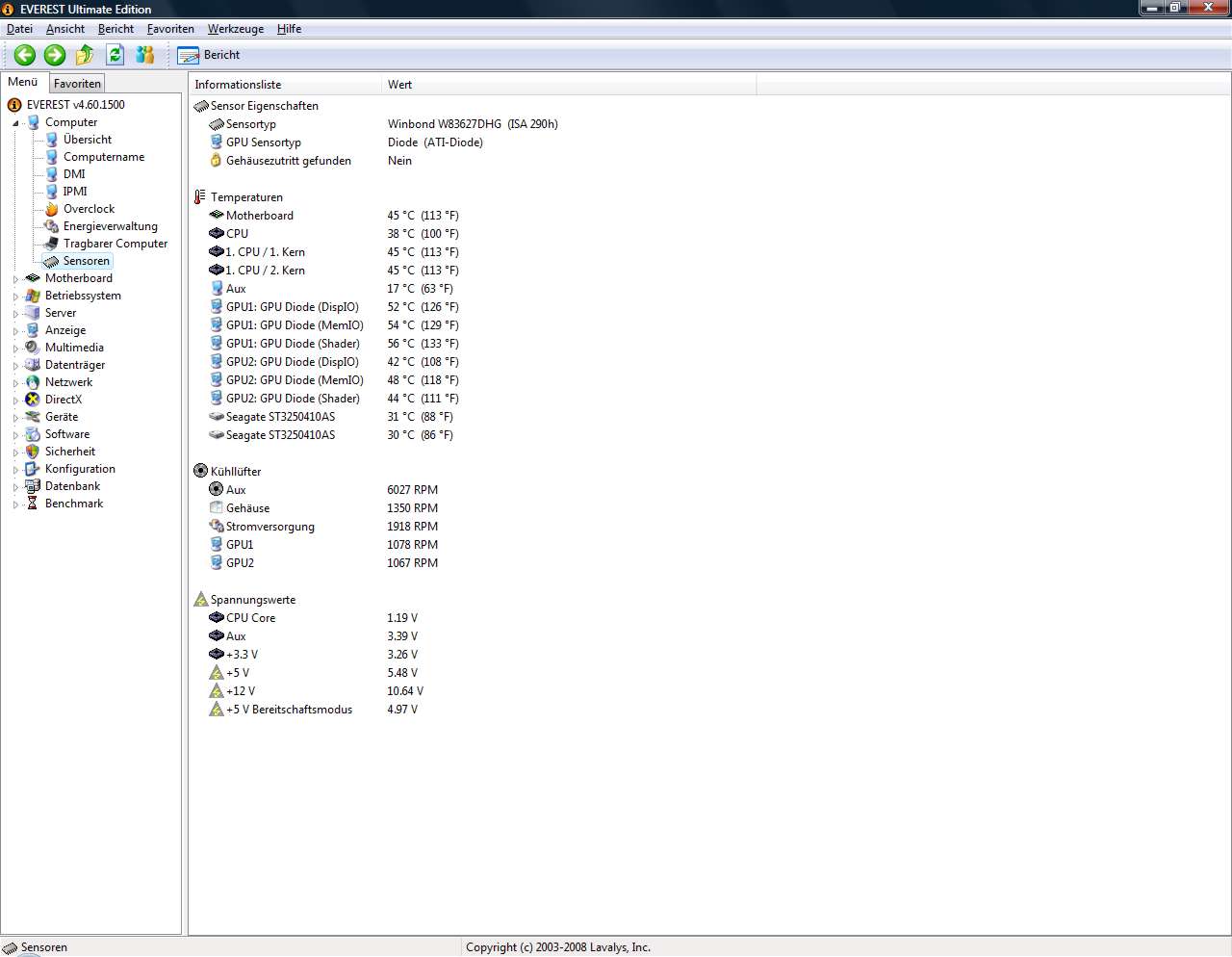The height and width of the screenshot is (957, 1232).
Task: Select Computername in the tree
Action: point(104,157)
